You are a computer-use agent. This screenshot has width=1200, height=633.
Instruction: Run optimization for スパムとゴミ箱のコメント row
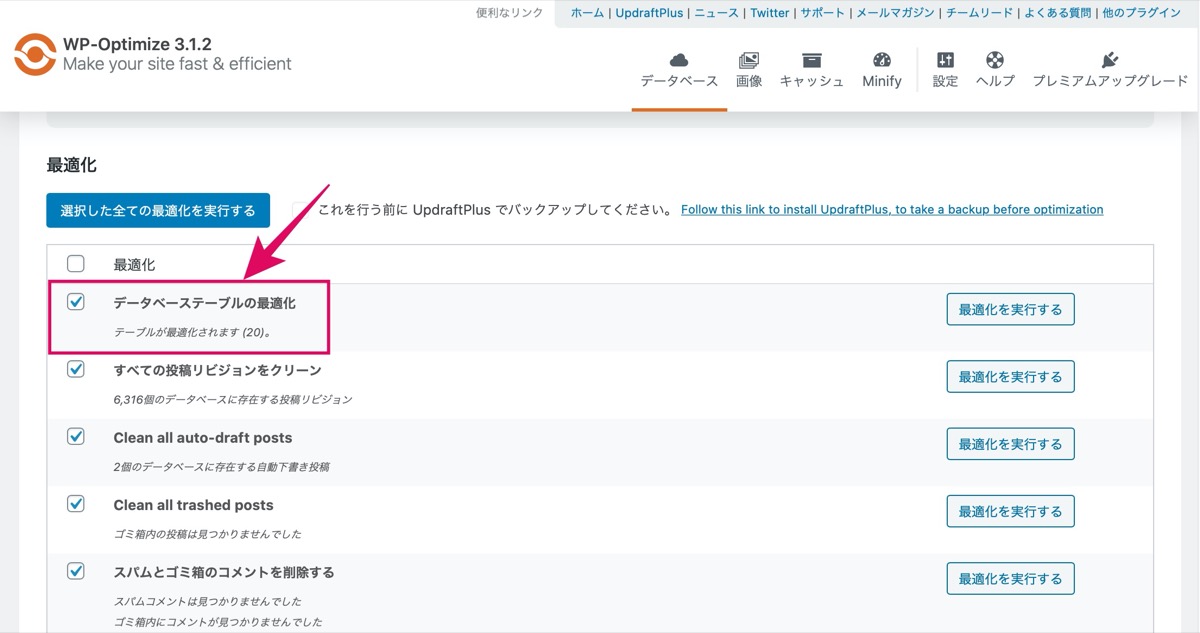click(x=1010, y=578)
